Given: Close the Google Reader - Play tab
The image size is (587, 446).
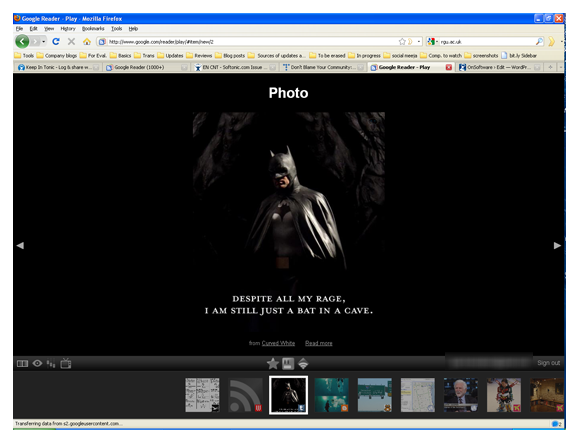Looking at the screenshot, I should coord(448,67).
